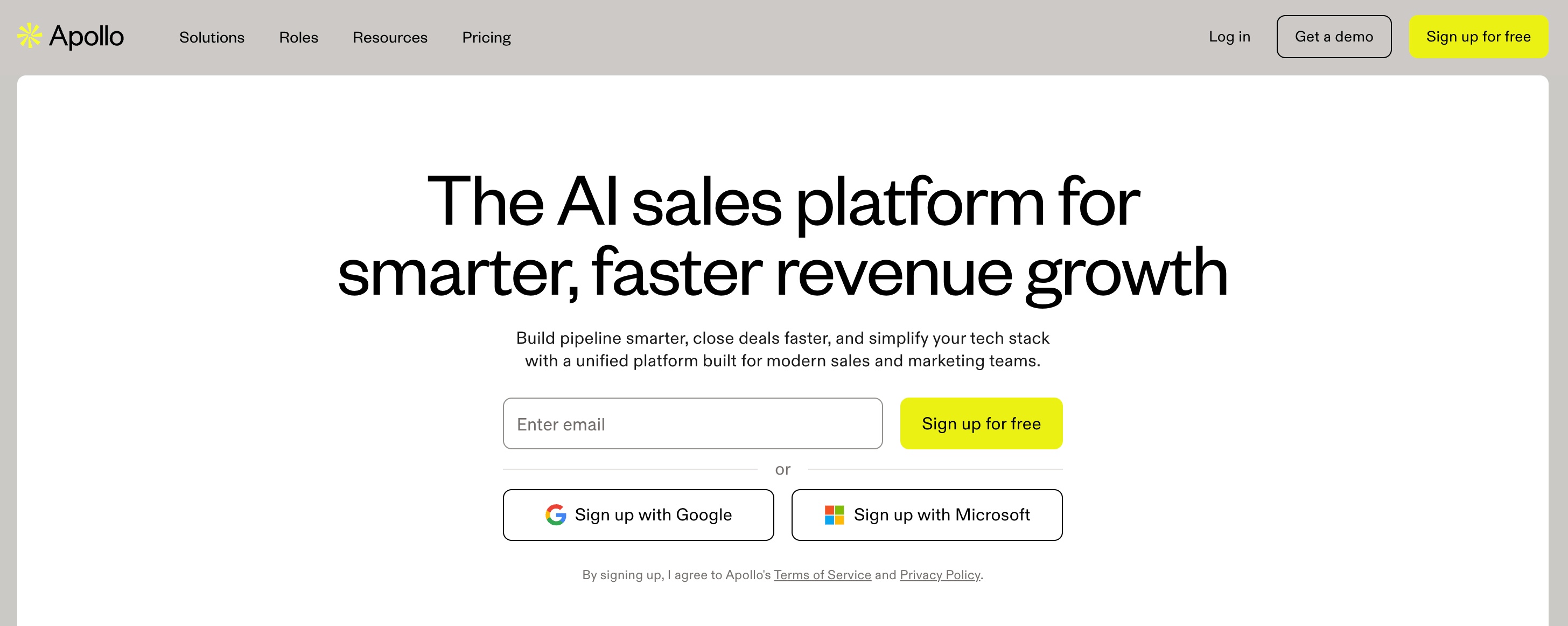This screenshot has width=1568, height=626.
Task: Click the Sign up with Microsoft button
Action: point(926,514)
